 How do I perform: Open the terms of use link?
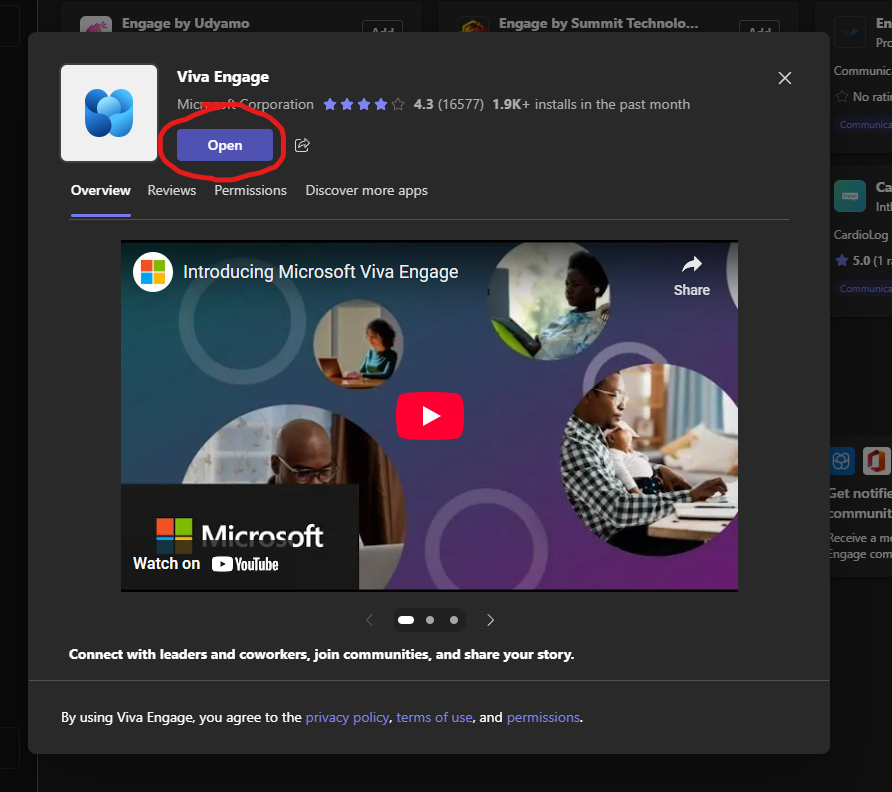(434, 717)
